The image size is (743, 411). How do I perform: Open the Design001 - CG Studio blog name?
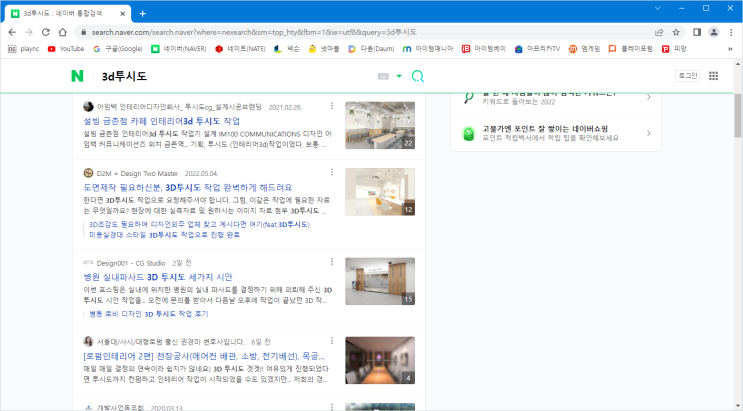click(x=131, y=263)
